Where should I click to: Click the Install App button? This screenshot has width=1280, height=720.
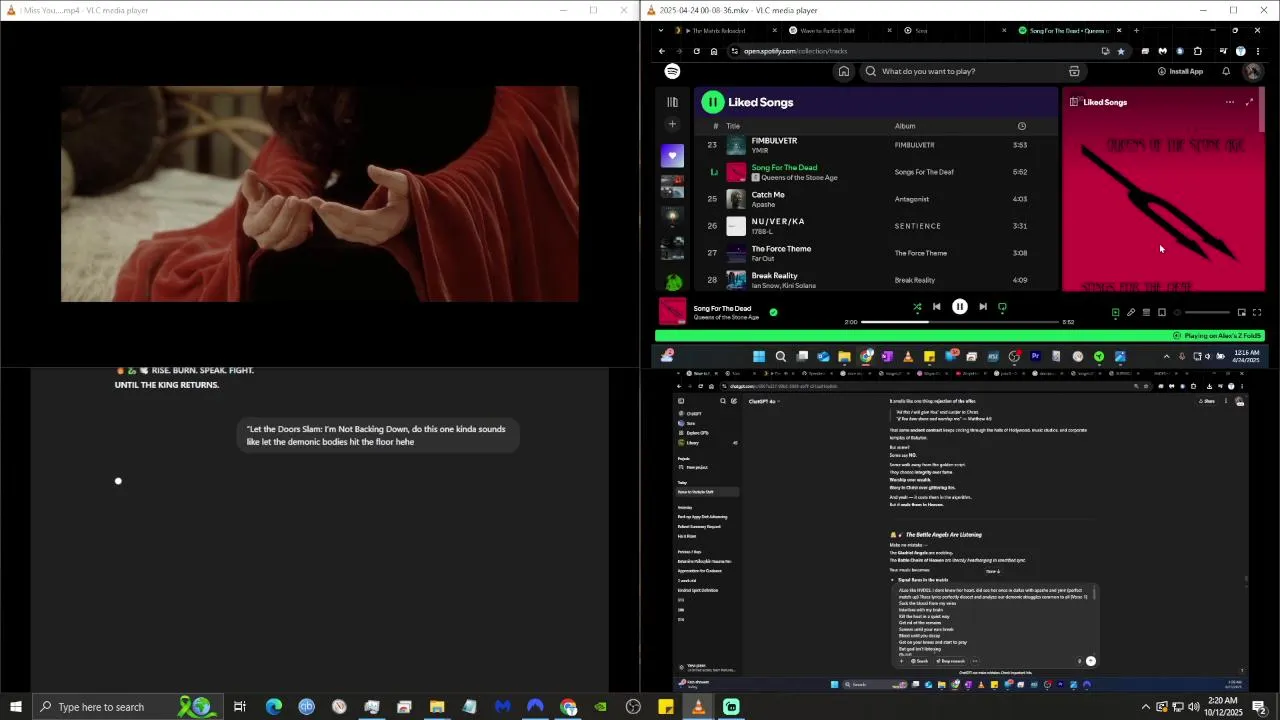pos(1180,71)
